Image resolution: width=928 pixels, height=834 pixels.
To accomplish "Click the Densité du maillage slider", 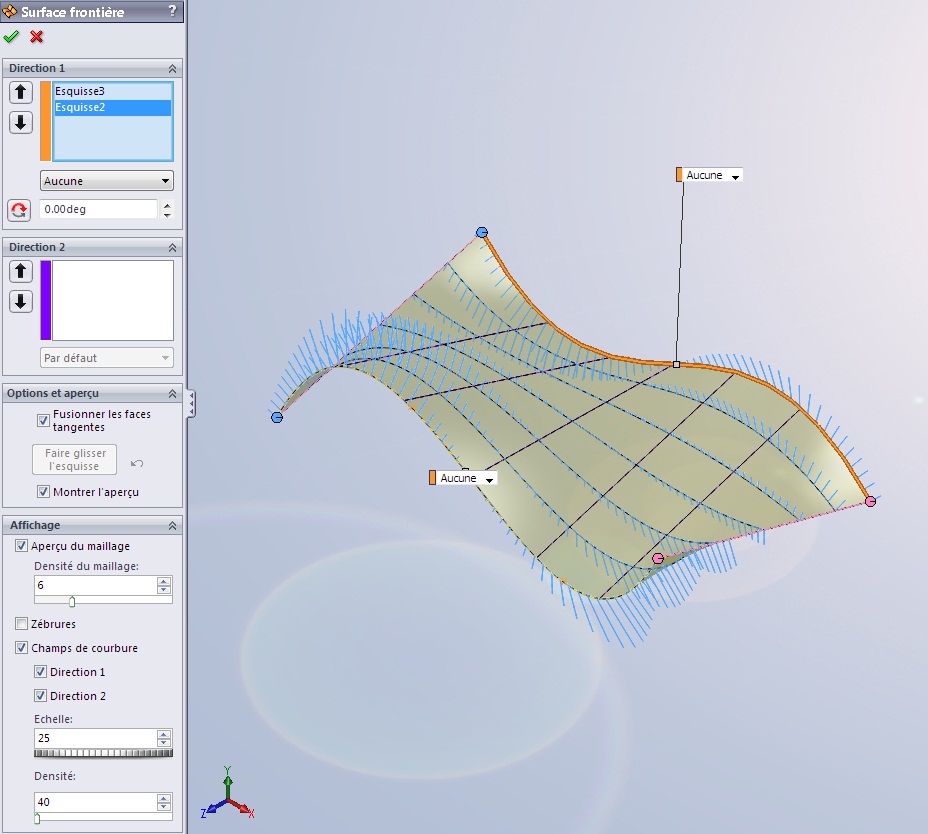I will pos(72,601).
